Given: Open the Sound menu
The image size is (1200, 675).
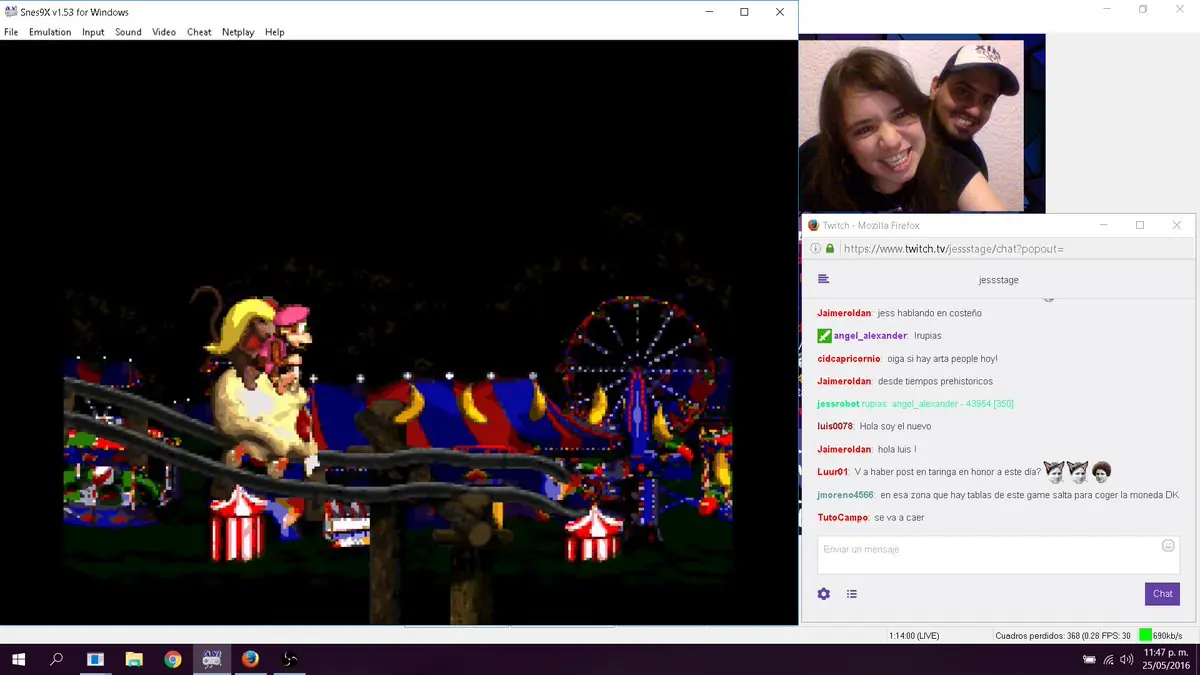Looking at the screenshot, I should (x=128, y=32).
